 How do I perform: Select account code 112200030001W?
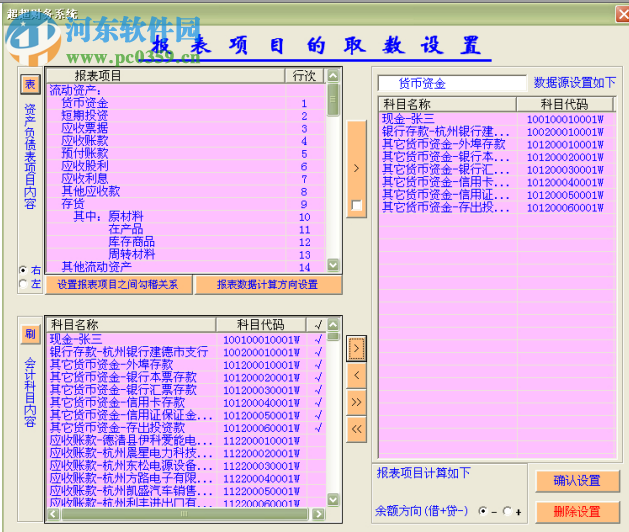(x=262, y=466)
